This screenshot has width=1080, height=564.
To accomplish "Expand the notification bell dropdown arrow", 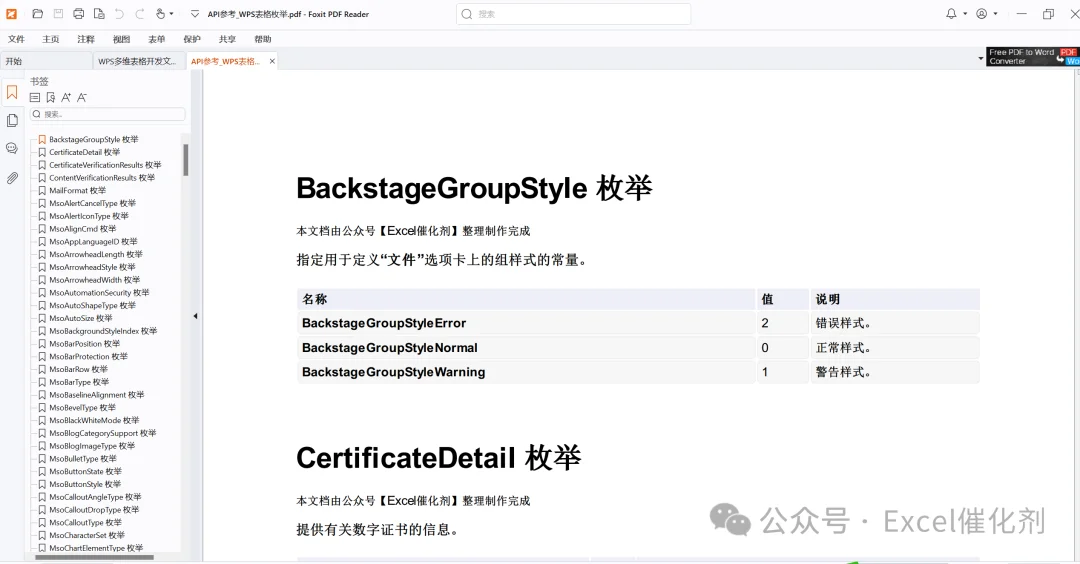I will click(965, 14).
